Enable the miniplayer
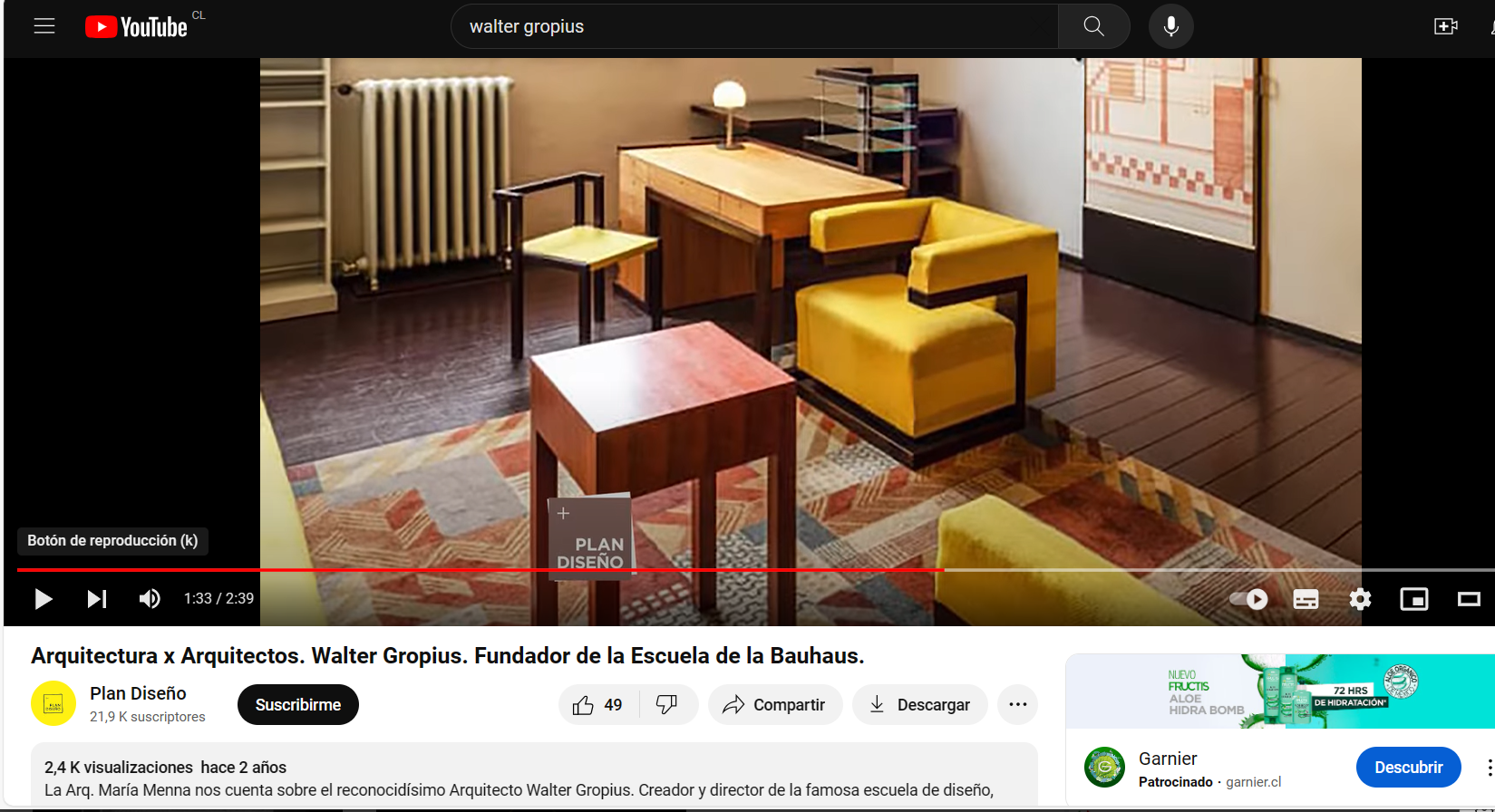1495x812 pixels. point(1414,599)
